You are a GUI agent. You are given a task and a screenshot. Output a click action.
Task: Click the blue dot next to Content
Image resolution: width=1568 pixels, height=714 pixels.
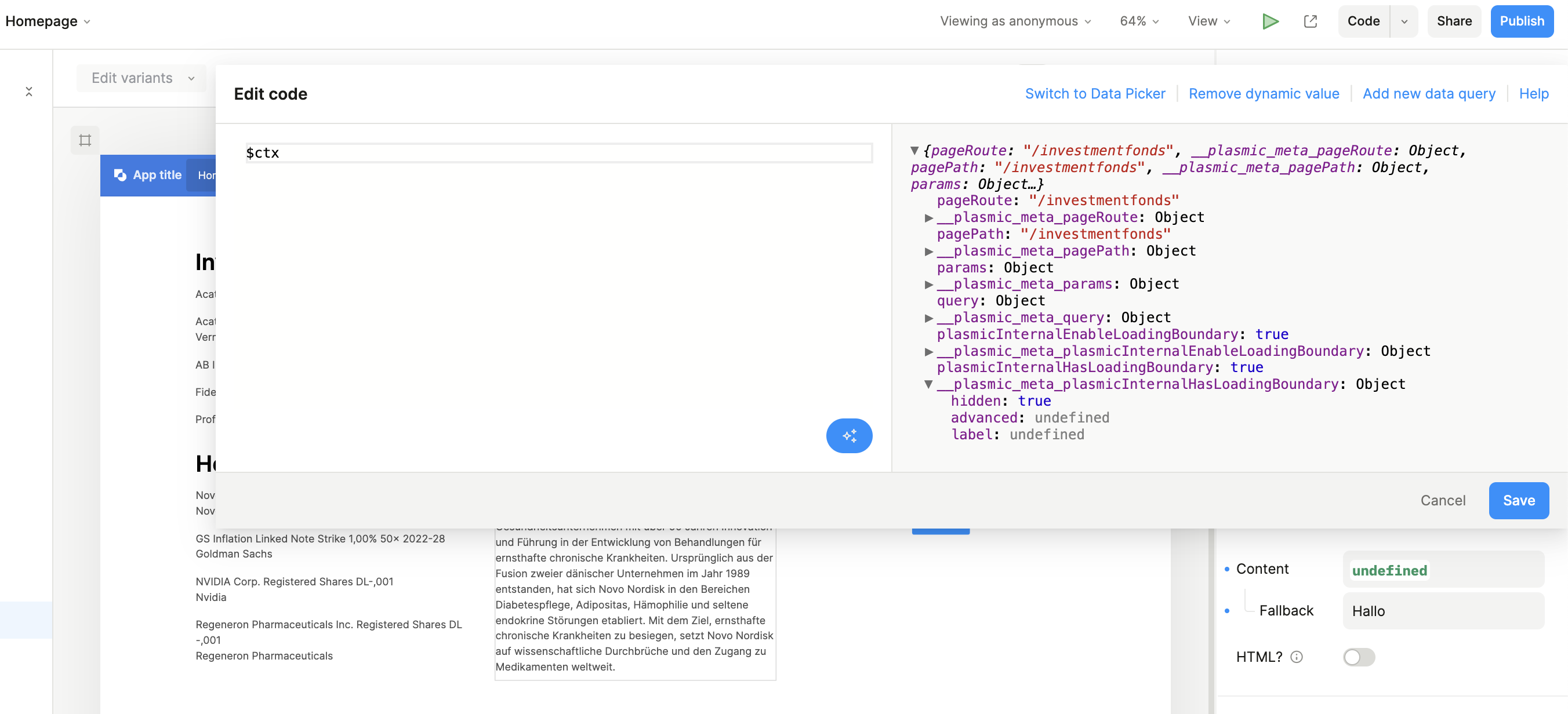(x=1226, y=569)
